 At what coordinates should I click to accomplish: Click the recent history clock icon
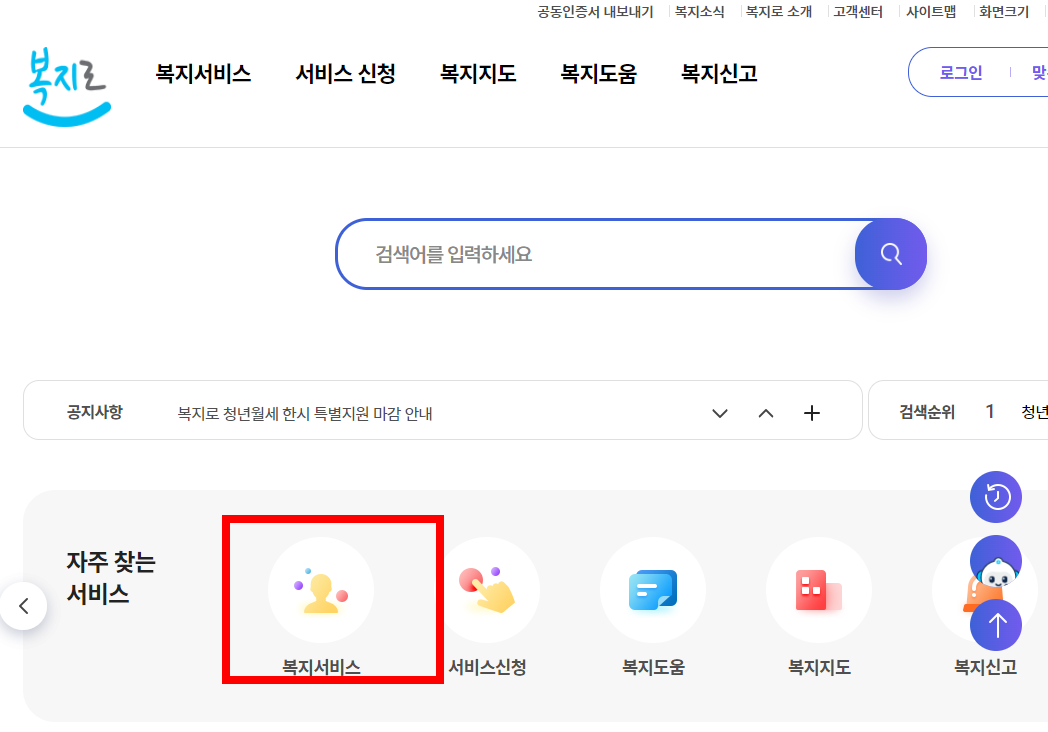tap(995, 497)
